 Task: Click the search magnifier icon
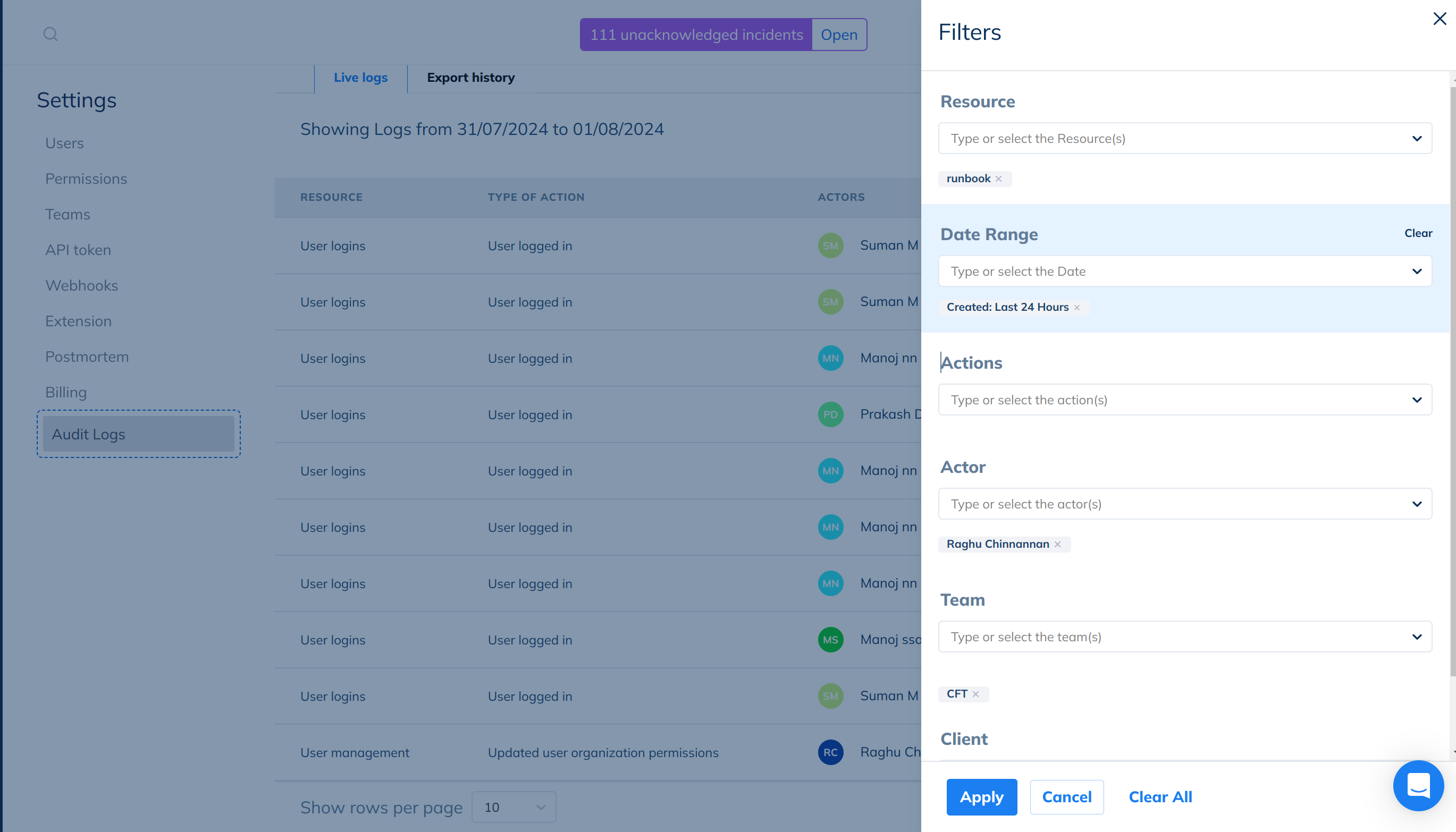51,35
